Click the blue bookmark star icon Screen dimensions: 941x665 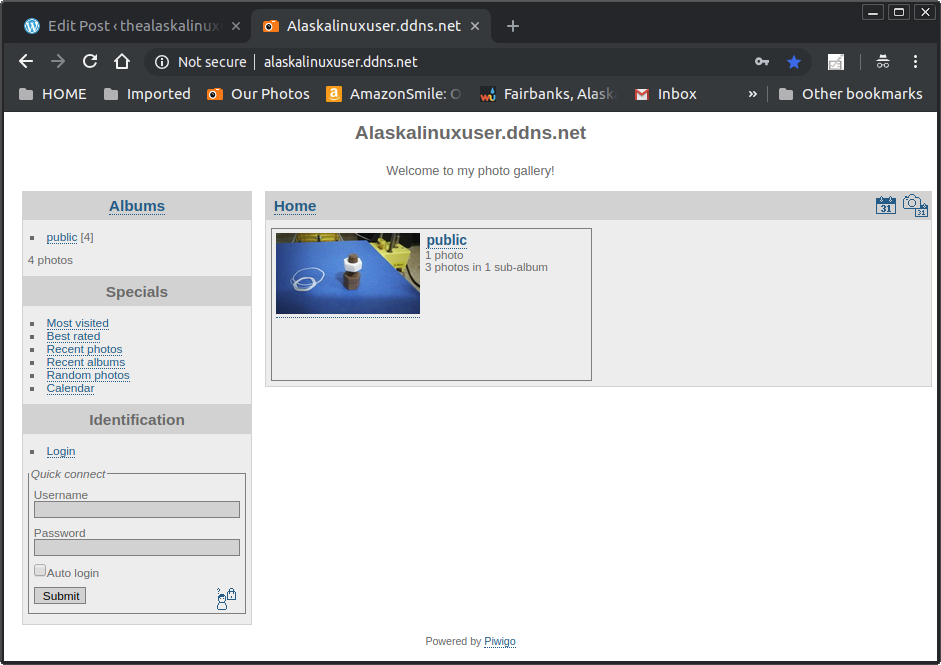(x=794, y=62)
